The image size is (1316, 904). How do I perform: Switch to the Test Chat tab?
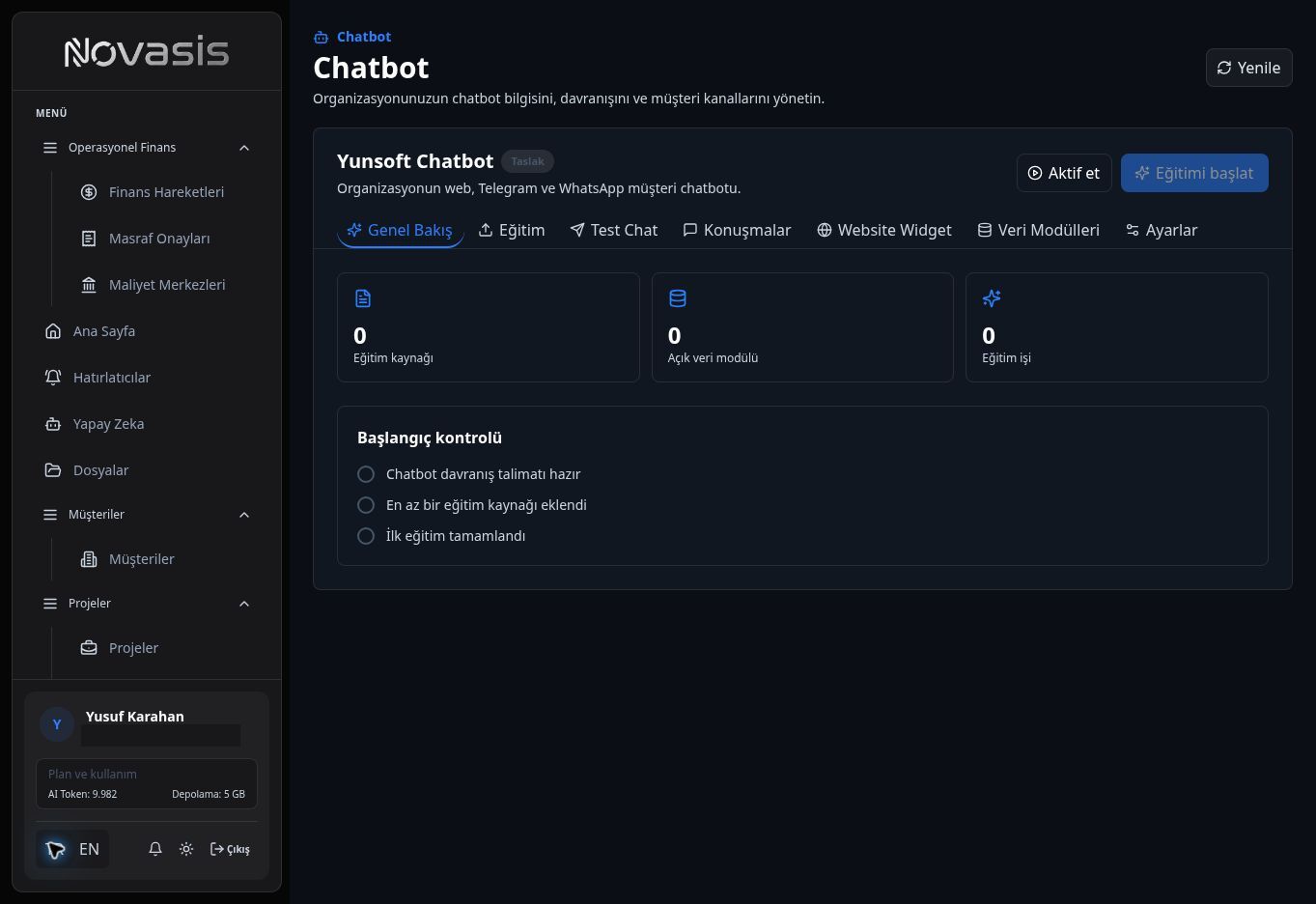[x=614, y=230]
